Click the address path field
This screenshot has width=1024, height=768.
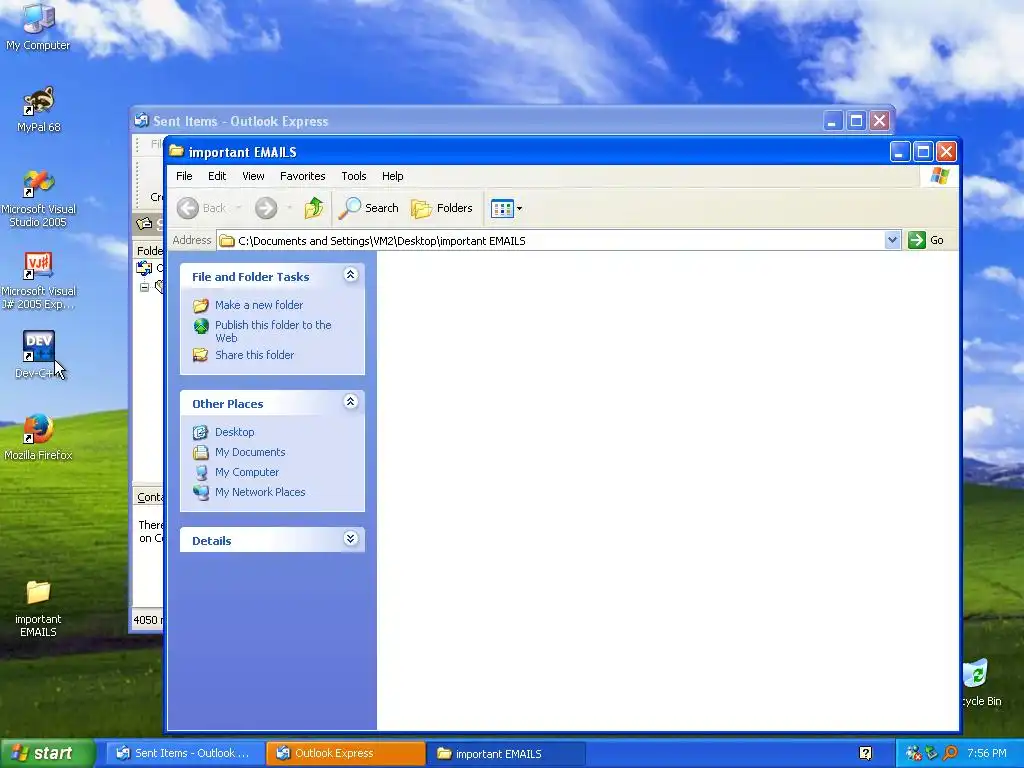551,240
